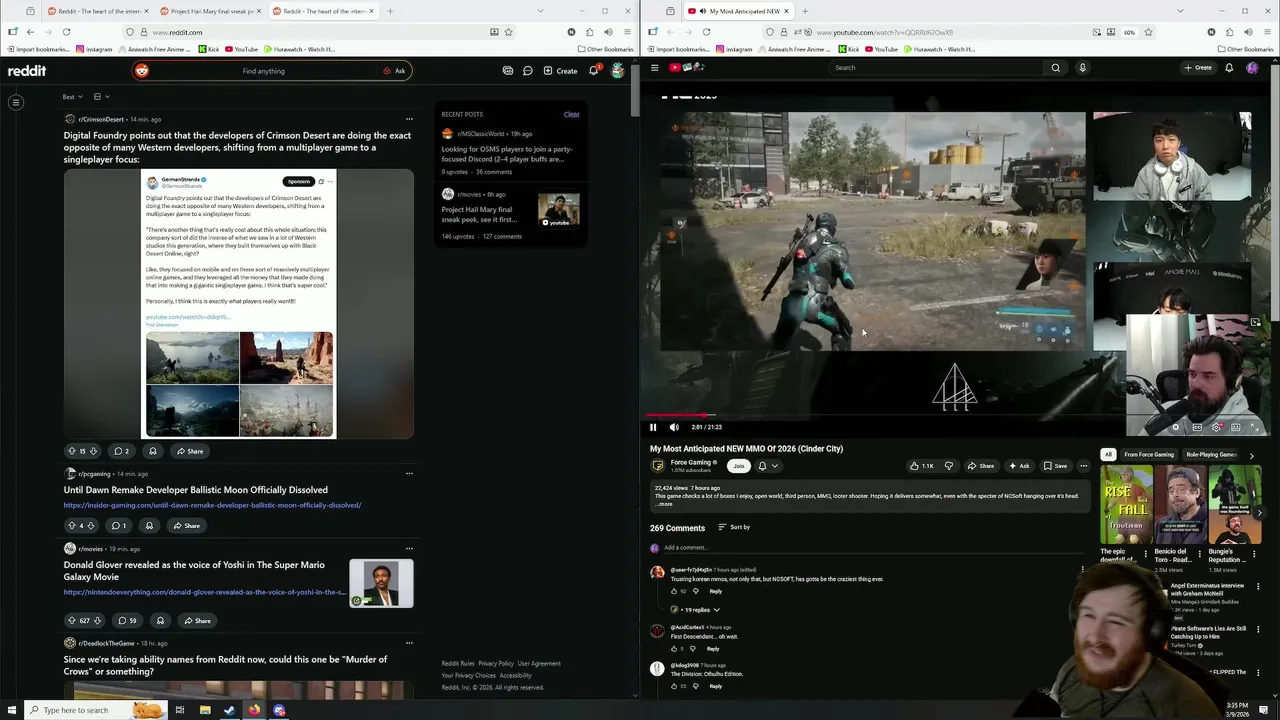Select 'From Force Gaming' filter chip
This screenshot has height=720, width=1280.
click(x=1149, y=455)
